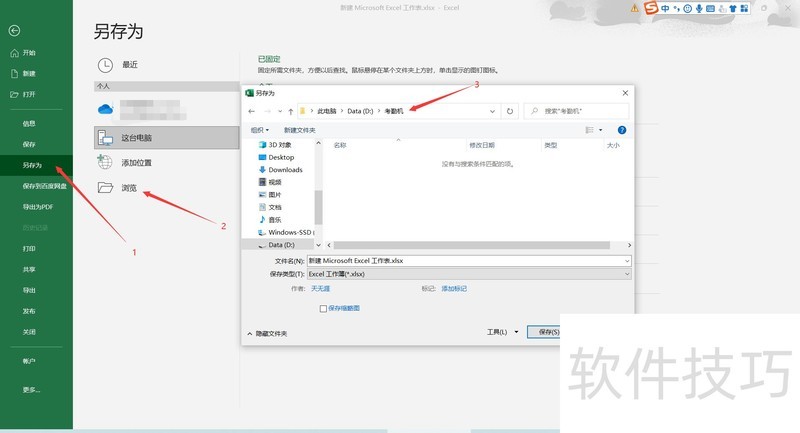The height and width of the screenshot is (433, 800).
Task: Click 新建文件夹 button
Action: 299,130
